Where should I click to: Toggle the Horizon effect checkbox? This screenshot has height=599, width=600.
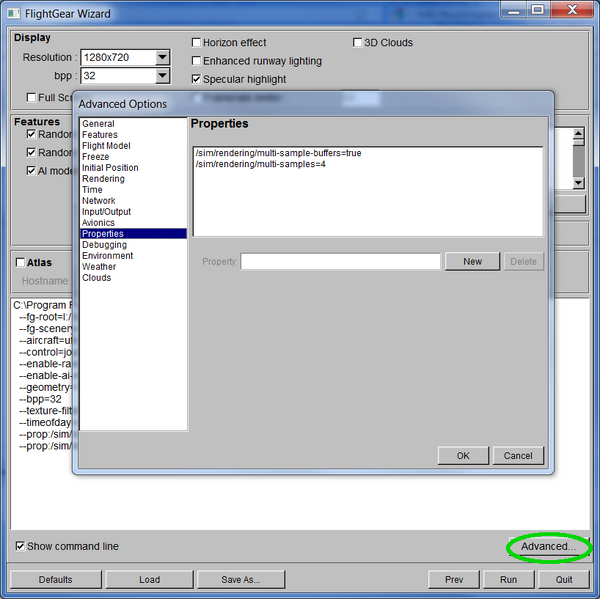tap(196, 42)
